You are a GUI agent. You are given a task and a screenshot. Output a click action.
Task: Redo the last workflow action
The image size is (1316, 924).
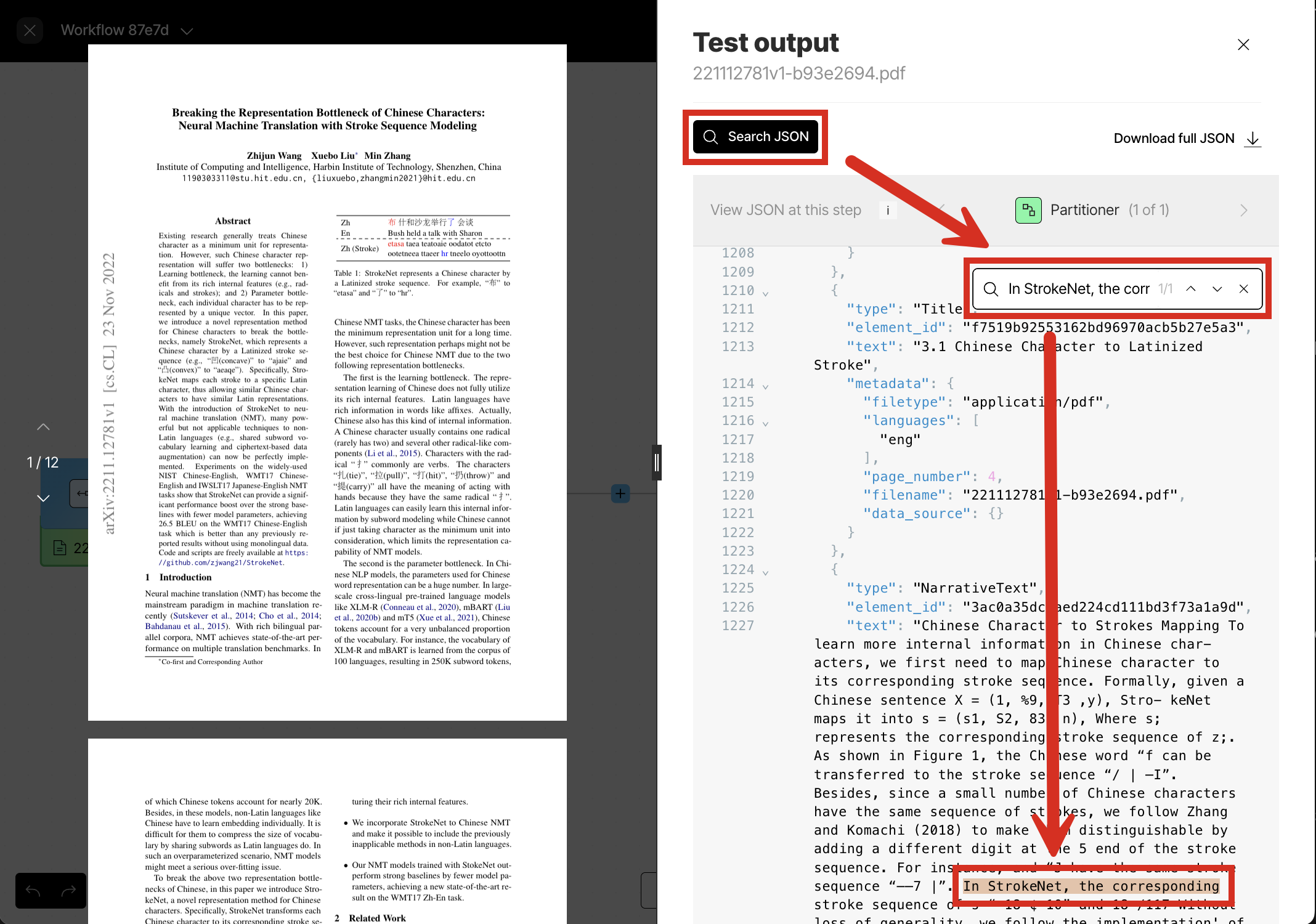pyautogui.click(x=68, y=891)
